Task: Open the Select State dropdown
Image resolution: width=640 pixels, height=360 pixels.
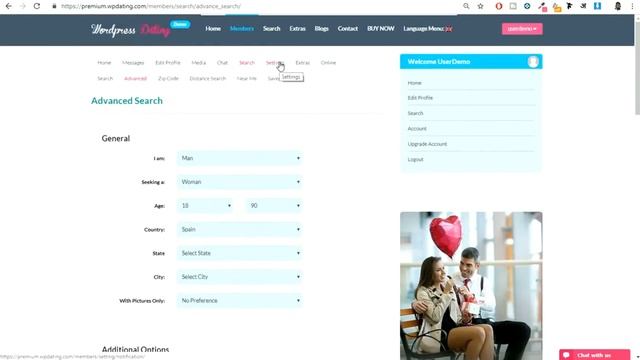Action: point(240,253)
